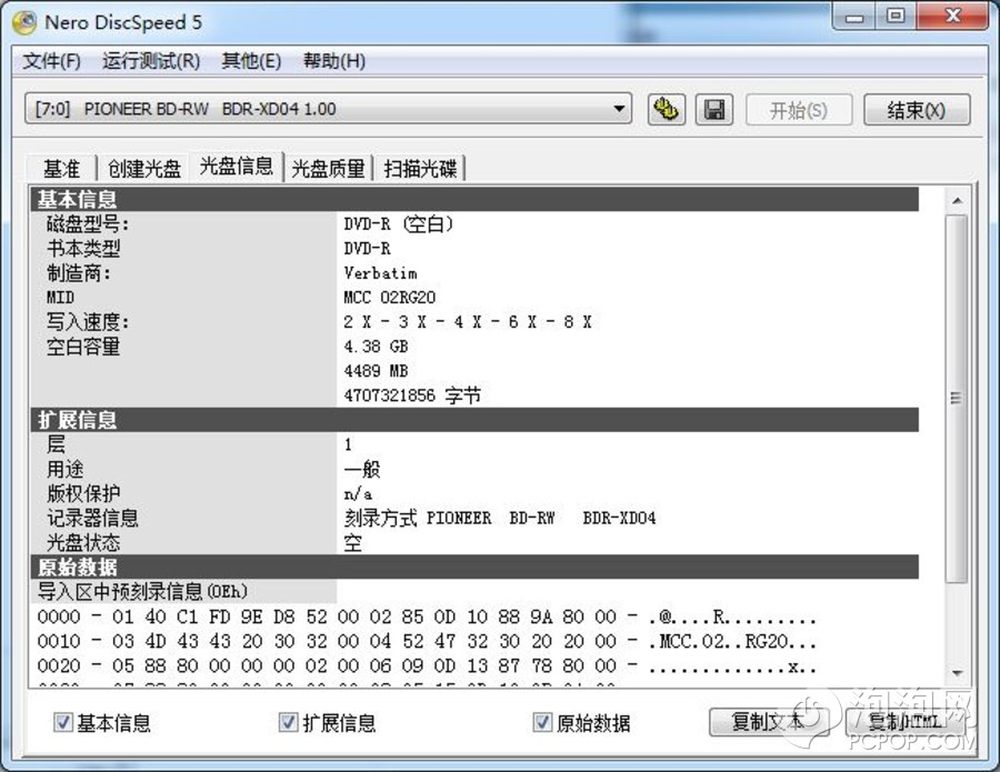Click the Nero DiscSpeed app icon
1000x772 pixels.
click(x=24, y=22)
